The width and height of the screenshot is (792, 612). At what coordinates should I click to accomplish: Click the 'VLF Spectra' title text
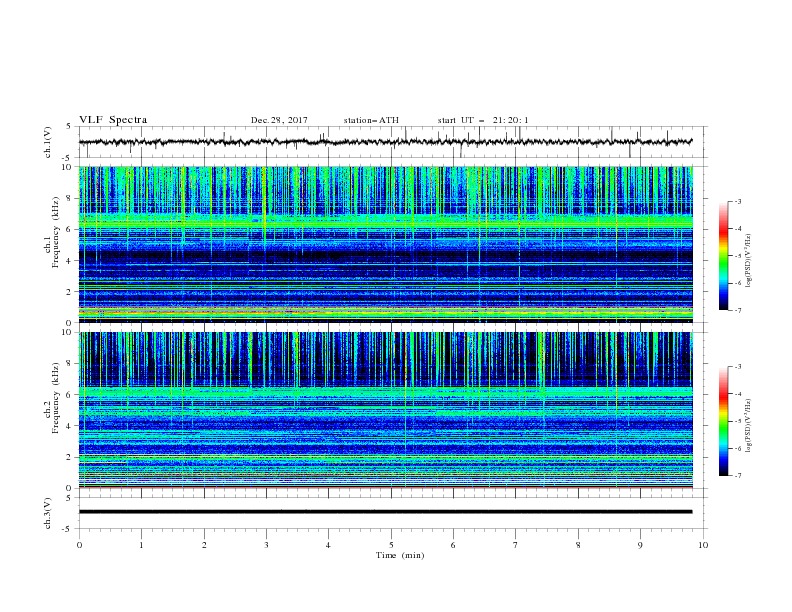pyautogui.click(x=113, y=120)
